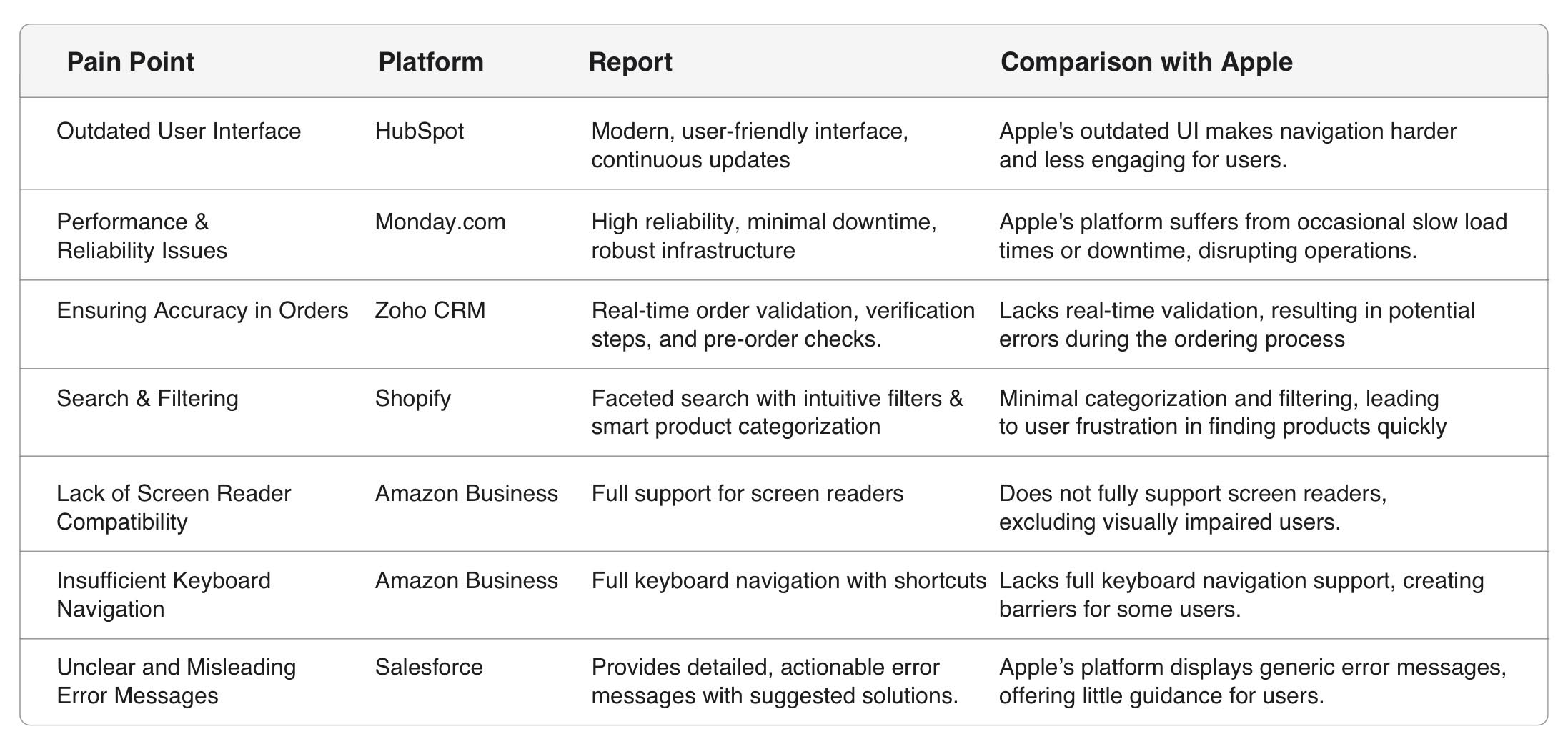The width and height of the screenshot is (1568, 749).
Task: Click Amazon Business in Screen Reader row
Action: tap(466, 494)
